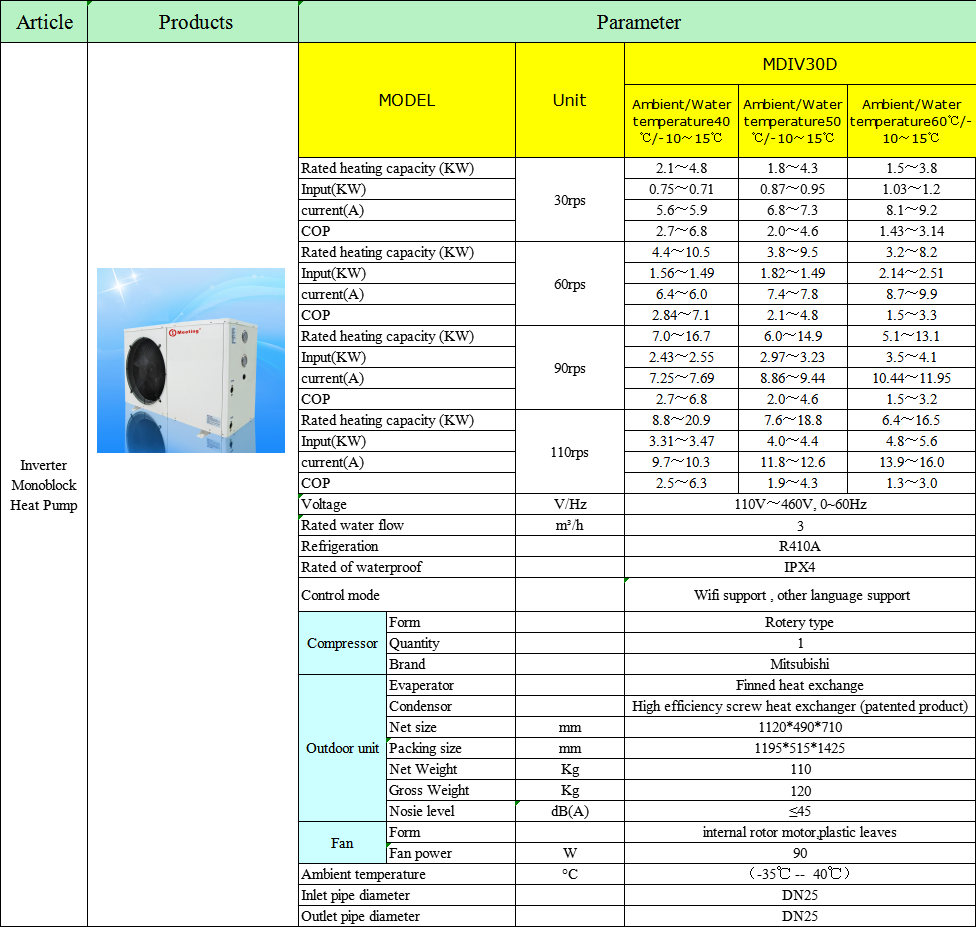
Task: Click the "8.8~20.9" heating capacity value
Action: (x=682, y=420)
